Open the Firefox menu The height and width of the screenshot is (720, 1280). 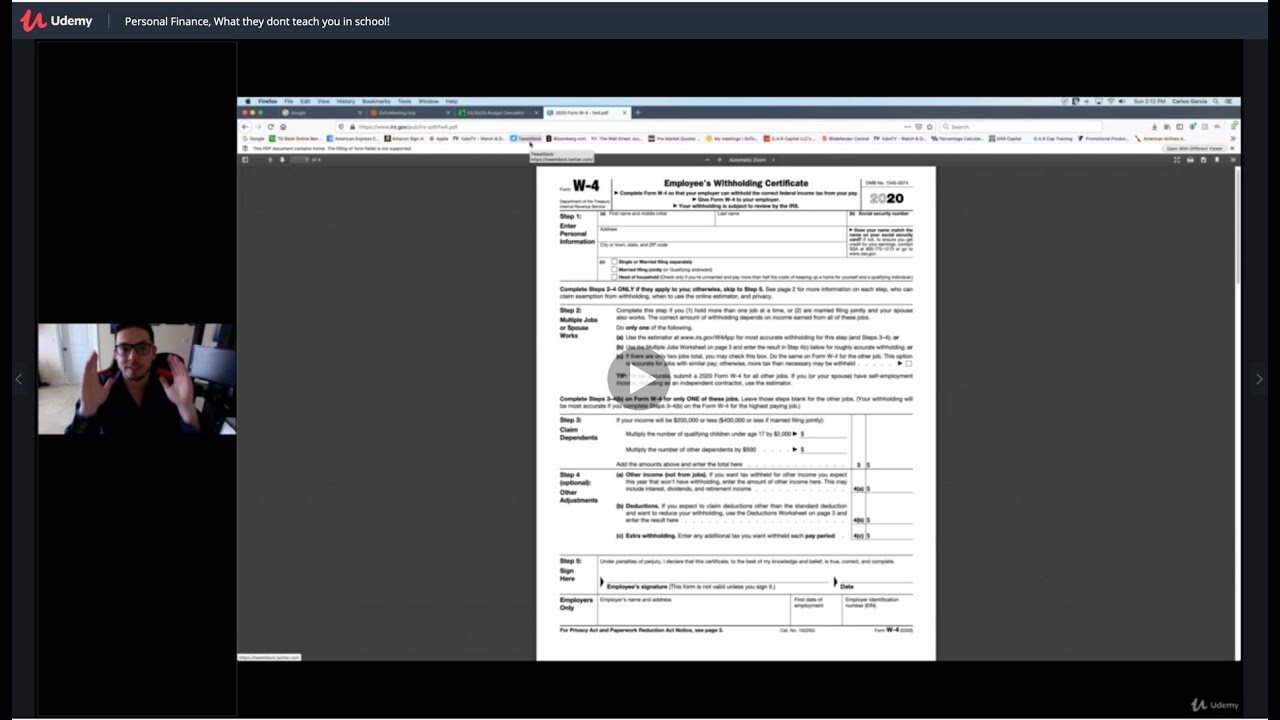tap(268, 101)
